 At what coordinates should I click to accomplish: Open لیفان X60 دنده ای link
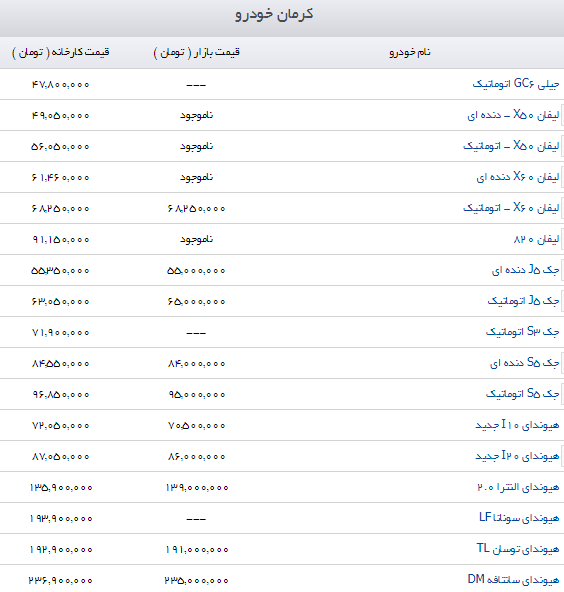[518, 177]
